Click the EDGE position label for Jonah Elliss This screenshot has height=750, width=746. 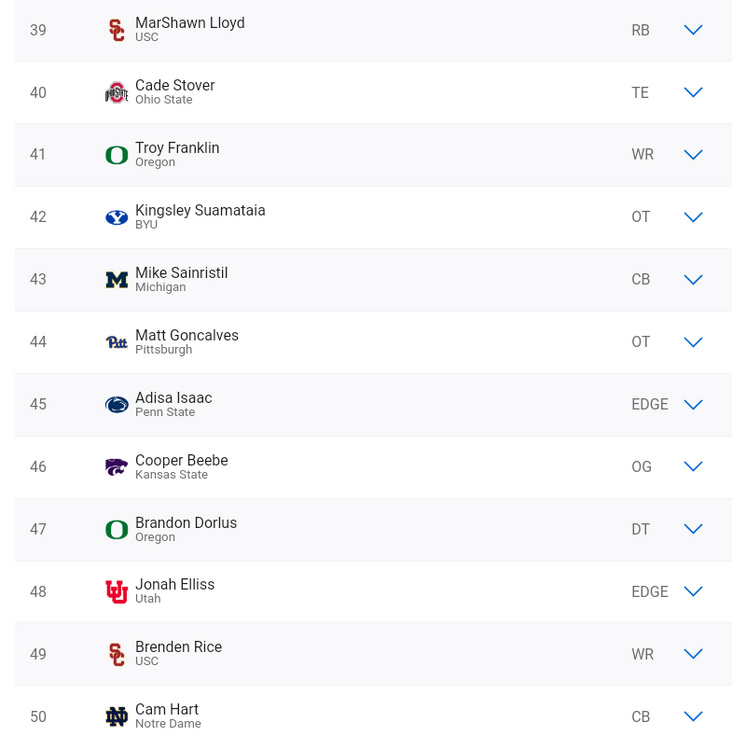pos(649,592)
